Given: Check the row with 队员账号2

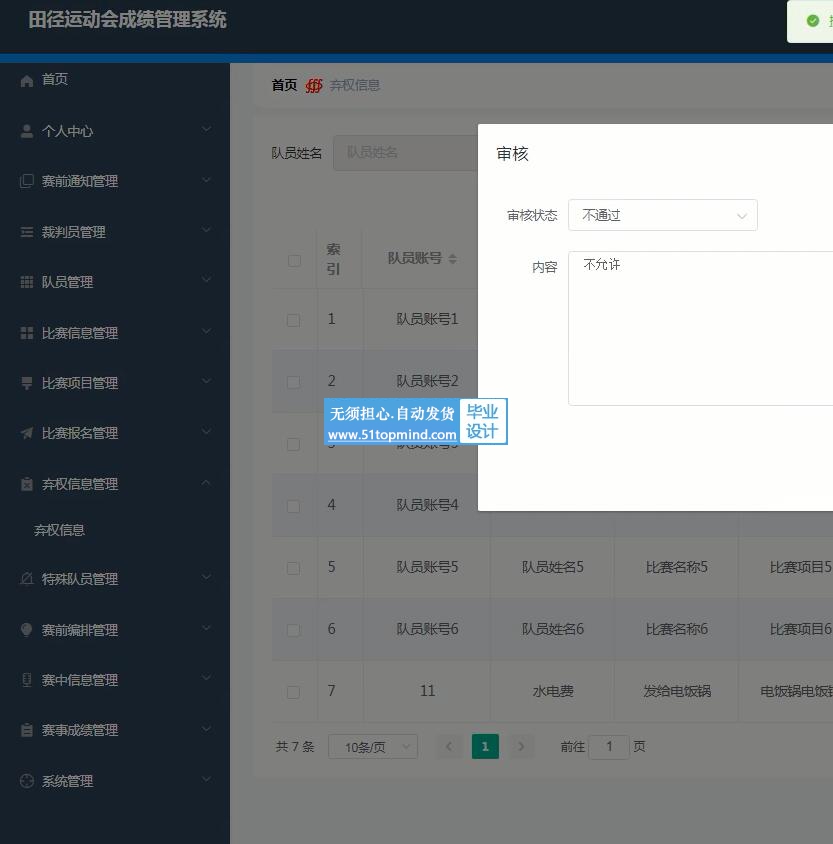Looking at the screenshot, I should (x=293, y=382).
